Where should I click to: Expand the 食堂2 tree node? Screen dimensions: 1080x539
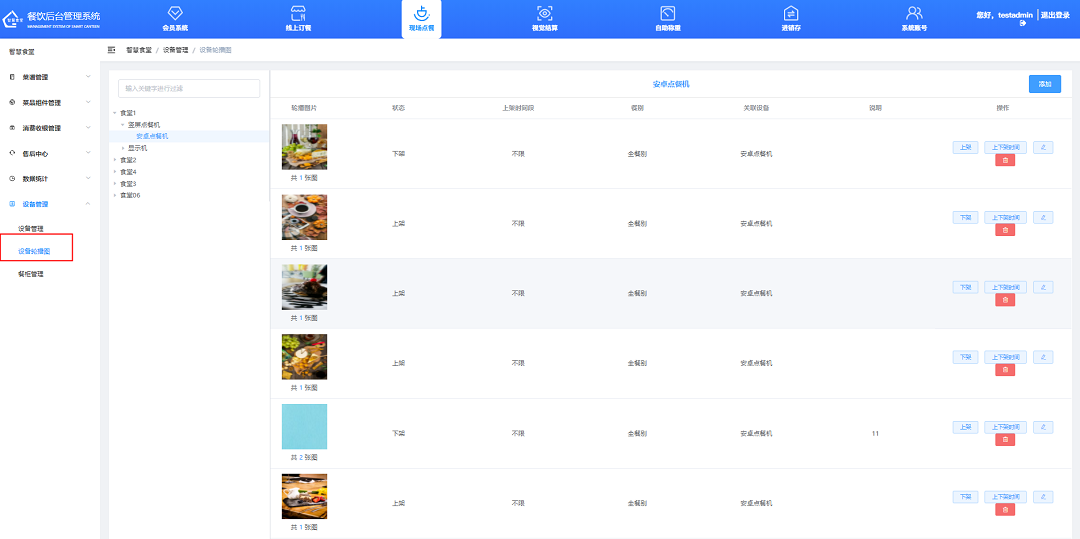[x=115, y=160]
